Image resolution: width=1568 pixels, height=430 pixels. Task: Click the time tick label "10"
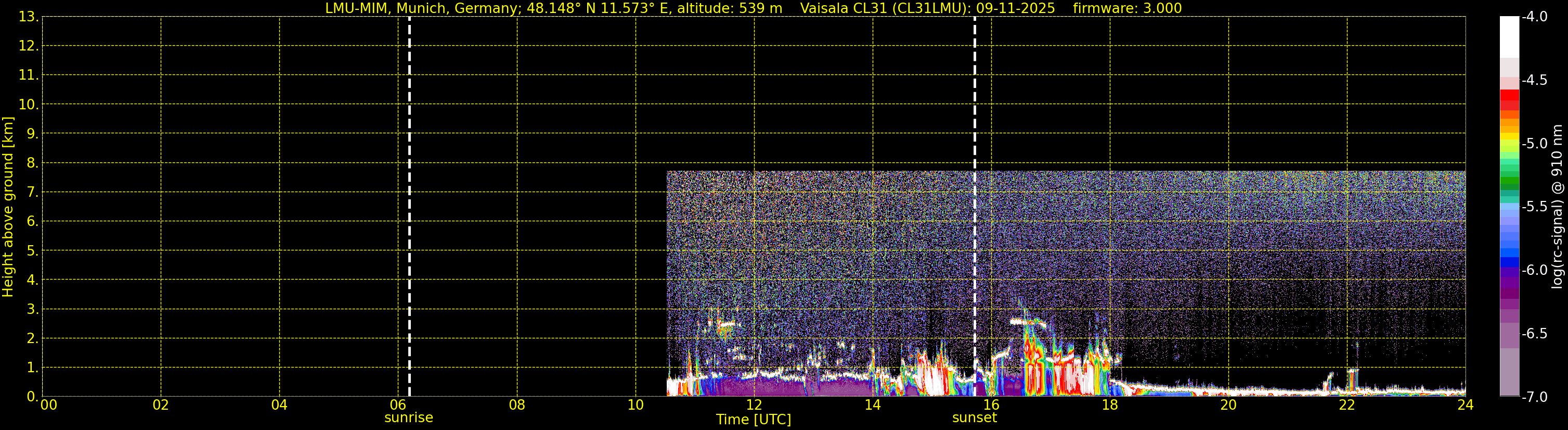click(x=636, y=405)
